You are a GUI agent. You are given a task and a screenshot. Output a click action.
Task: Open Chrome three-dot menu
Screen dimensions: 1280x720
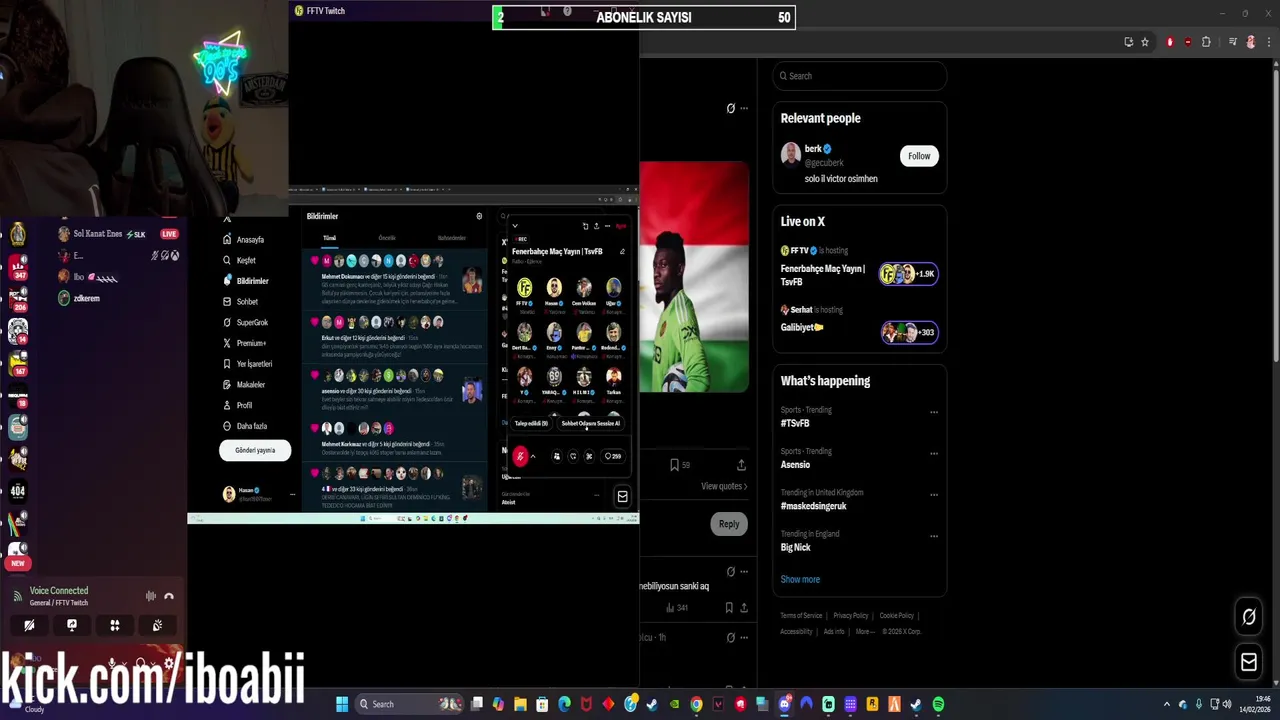click(x=1268, y=42)
